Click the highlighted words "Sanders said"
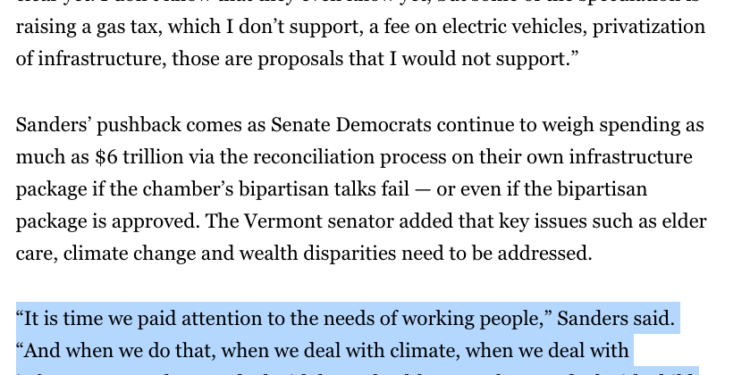 point(616,319)
